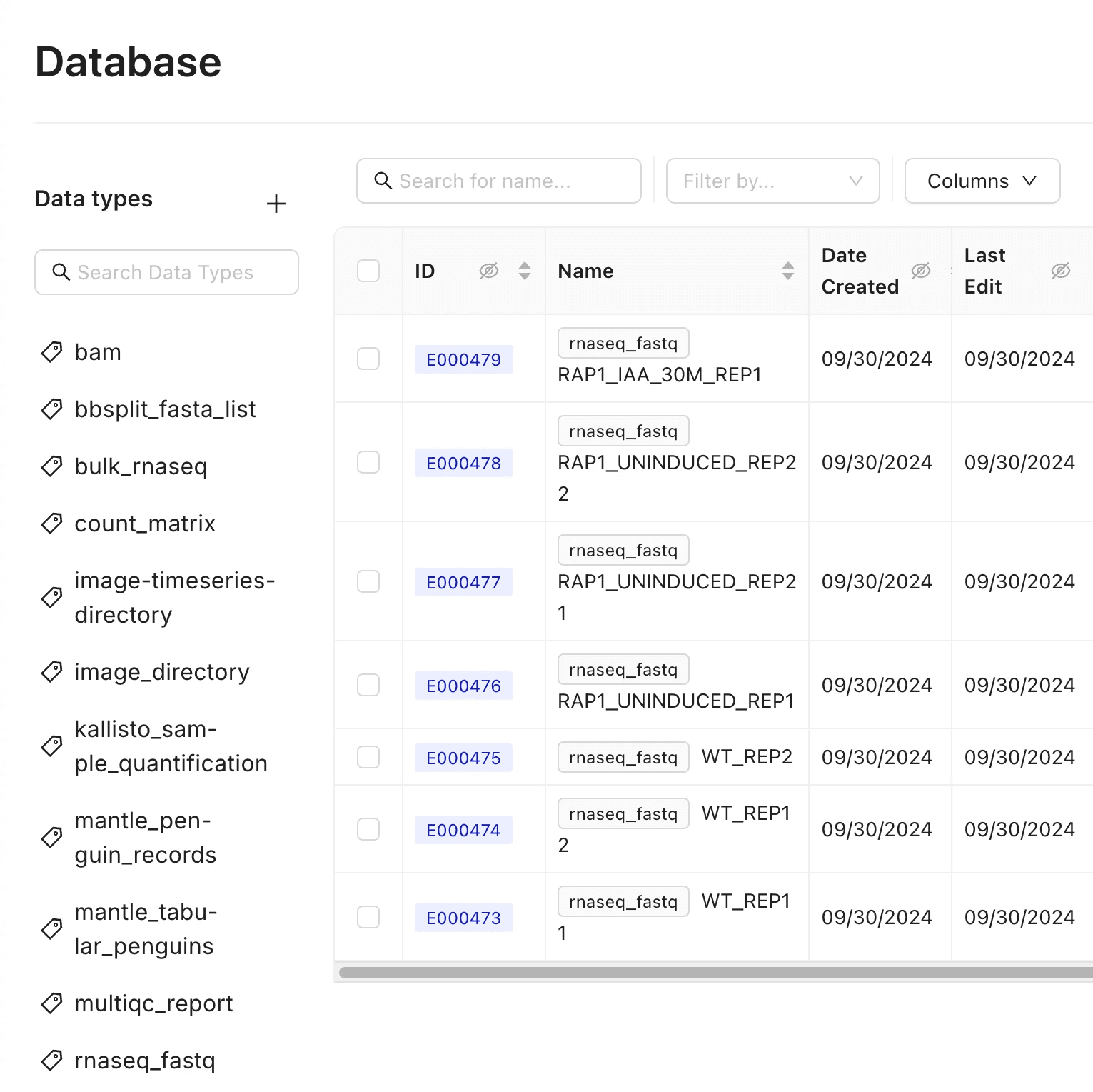The height and width of the screenshot is (1092, 1093).
Task: Click the tag icon next to count_matrix
Action: [51, 524]
